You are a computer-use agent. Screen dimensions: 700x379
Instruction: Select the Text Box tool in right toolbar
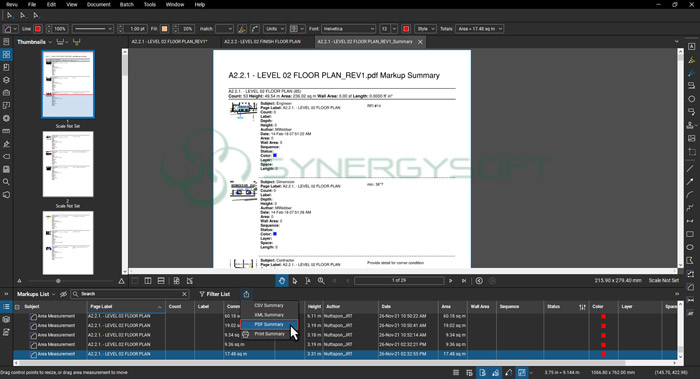point(691,46)
